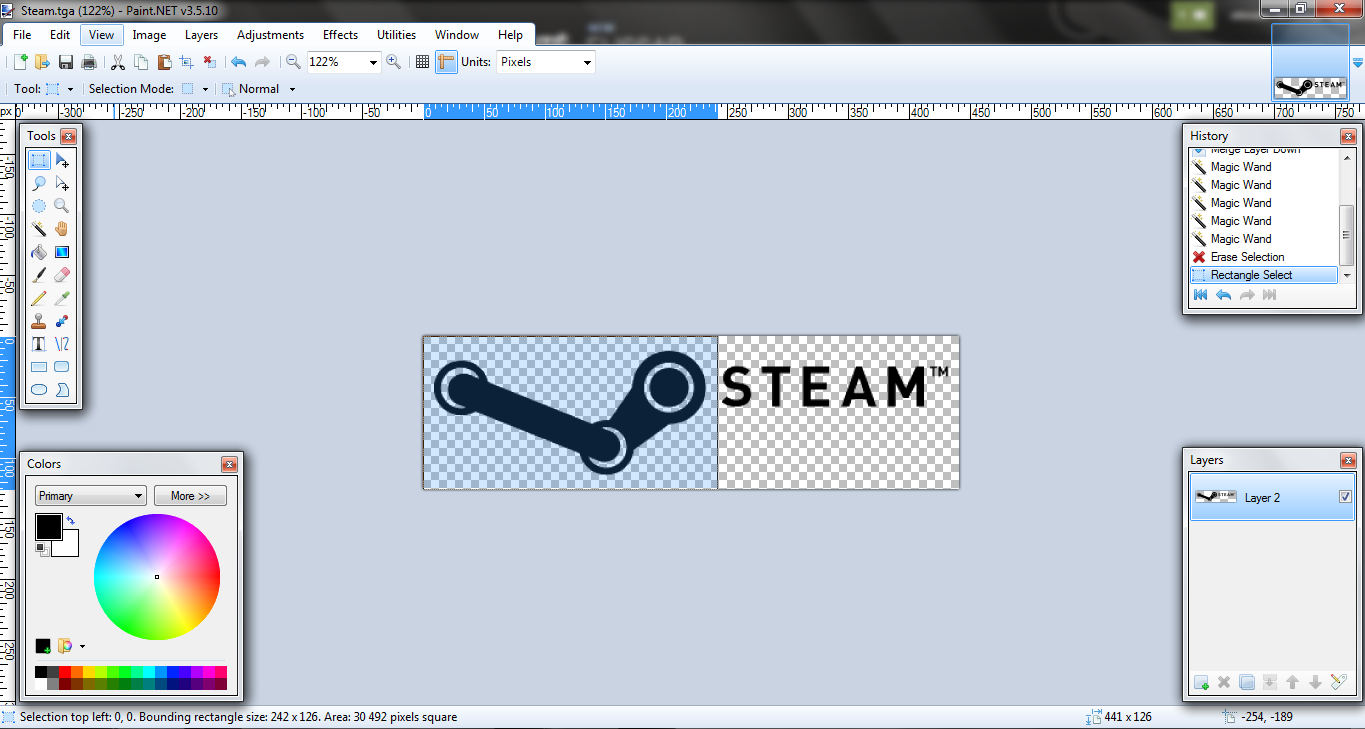The image size is (1365, 729).
Task: Select the Rectangle Select tool in Tools panel
Action: [x=39, y=160]
